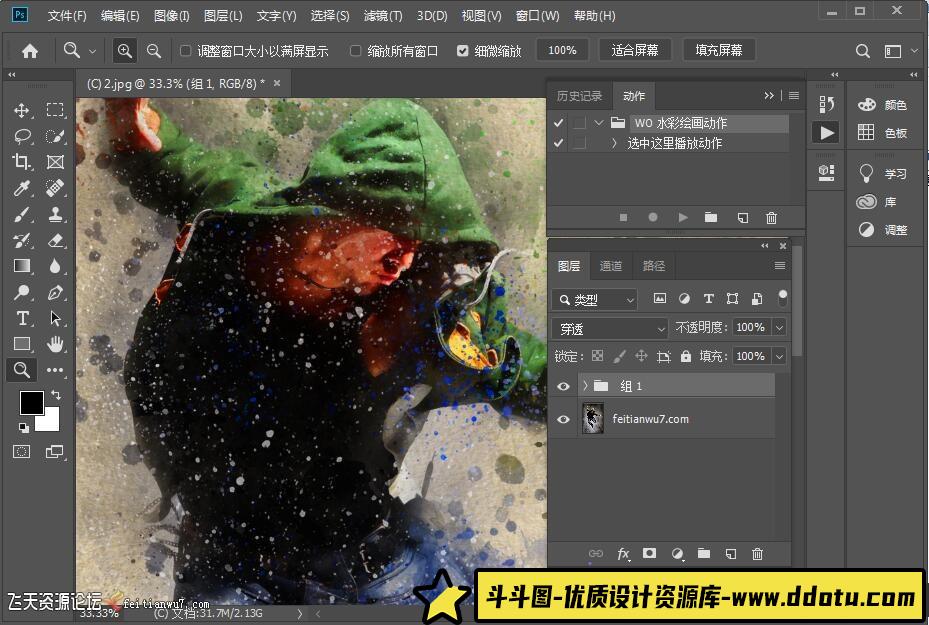Viewport: 929px width, 625px height.
Task: Expand the 组 1 group
Action: coord(585,386)
